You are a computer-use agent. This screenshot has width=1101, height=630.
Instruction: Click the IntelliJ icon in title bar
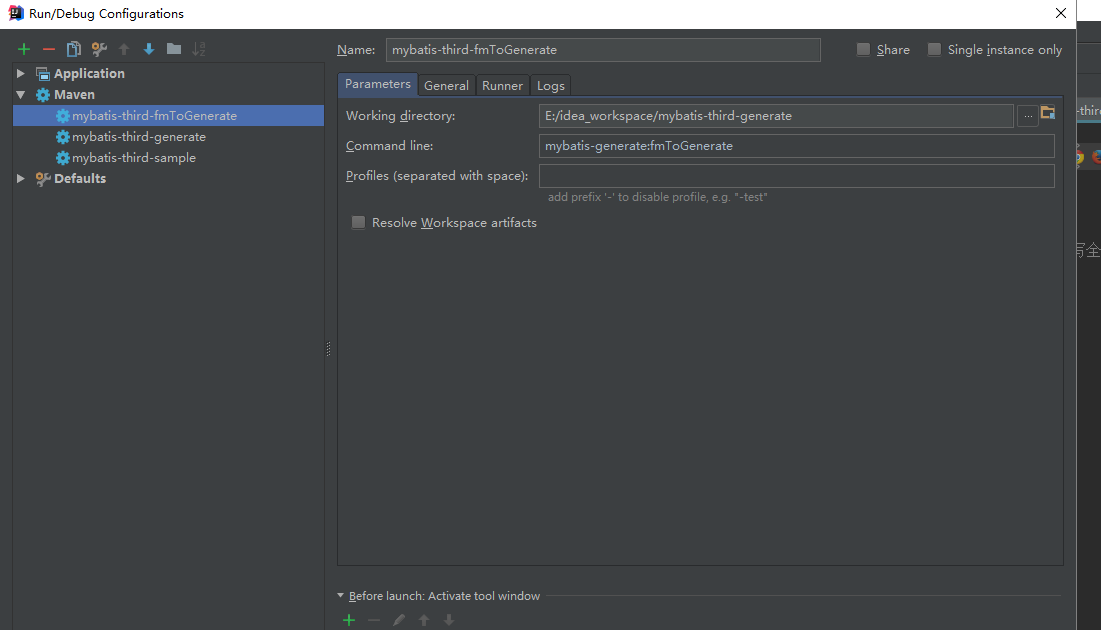pos(15,13)
